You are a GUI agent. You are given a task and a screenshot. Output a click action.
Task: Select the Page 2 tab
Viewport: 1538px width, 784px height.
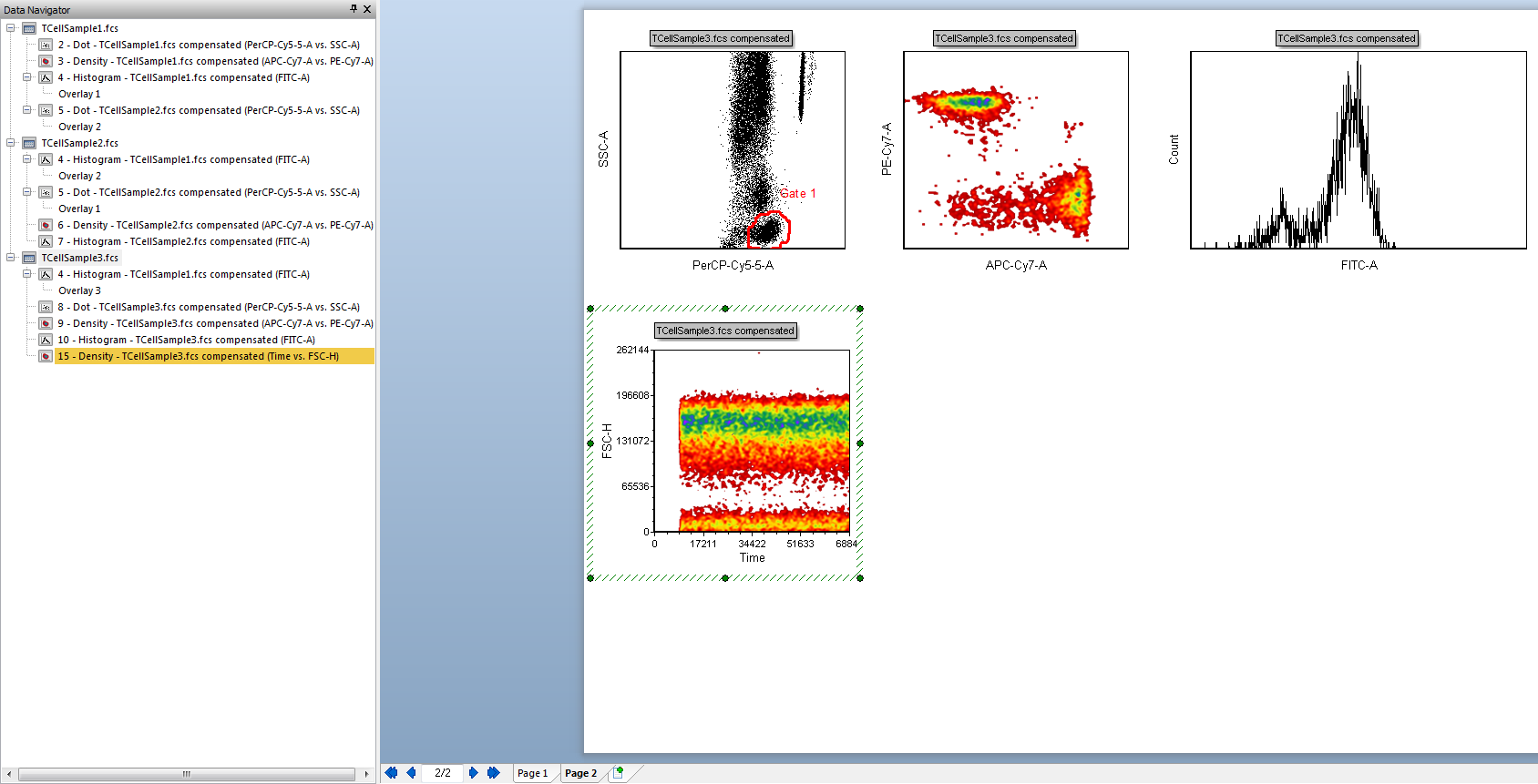pos(580,773)
